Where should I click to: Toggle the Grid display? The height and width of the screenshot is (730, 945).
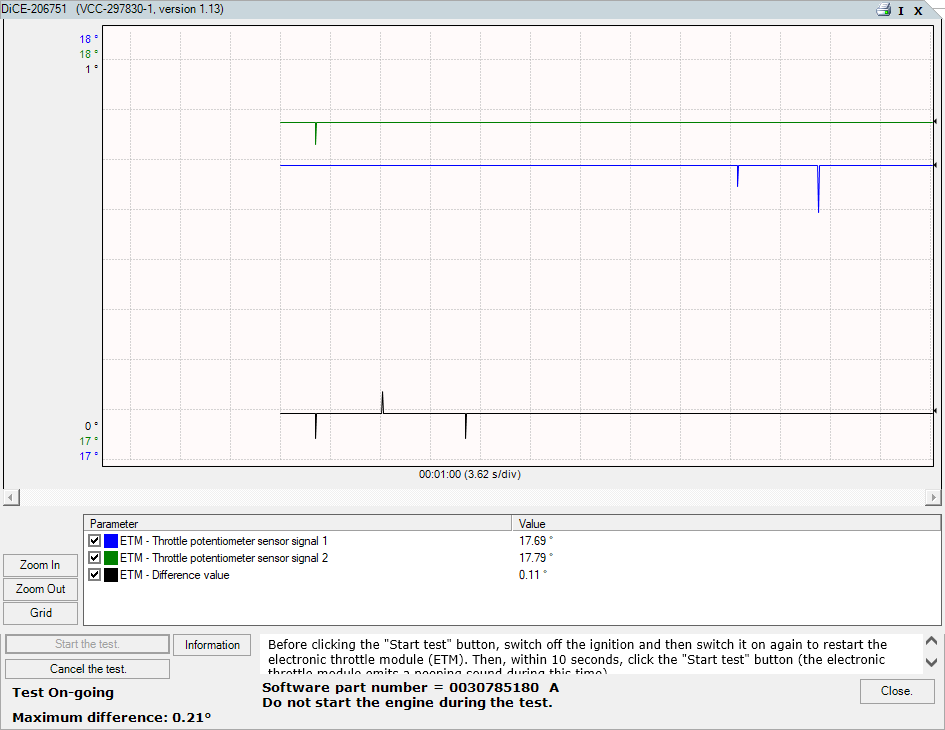pos(40,612)
